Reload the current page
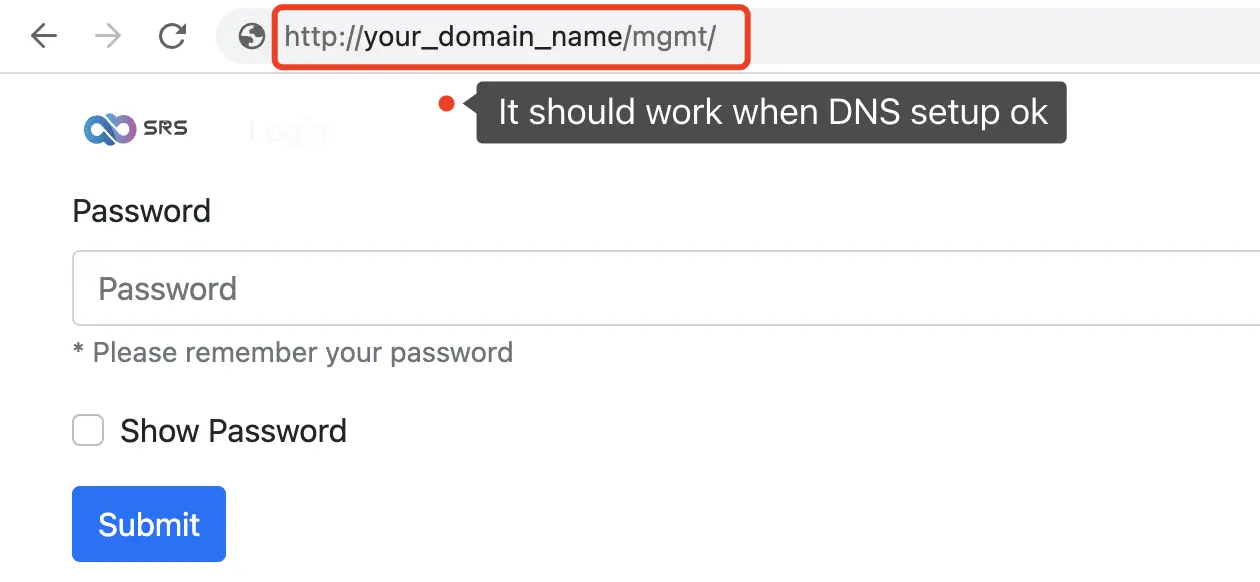Viewport: 1260px width, 582px height. [173, 37]
